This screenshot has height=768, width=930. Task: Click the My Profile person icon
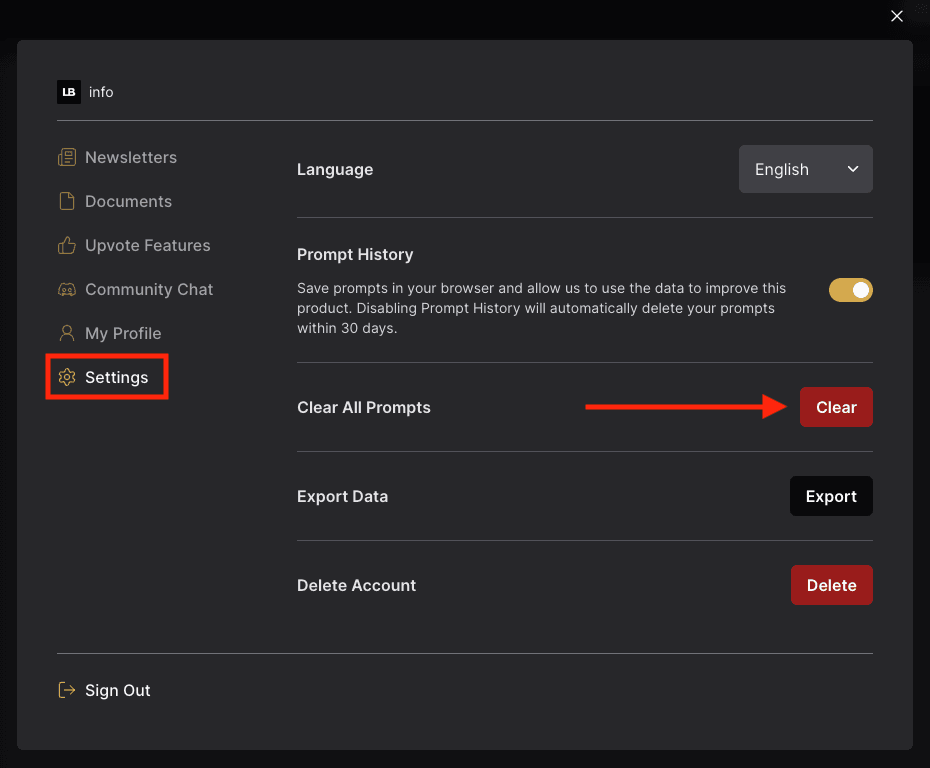(x=67, y=333)
